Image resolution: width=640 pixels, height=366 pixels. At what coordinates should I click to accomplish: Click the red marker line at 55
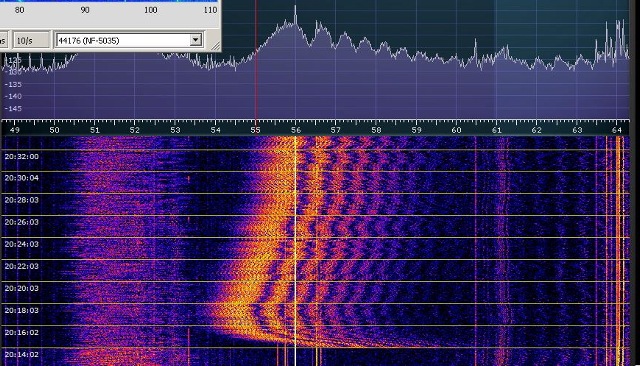[256, 61]
